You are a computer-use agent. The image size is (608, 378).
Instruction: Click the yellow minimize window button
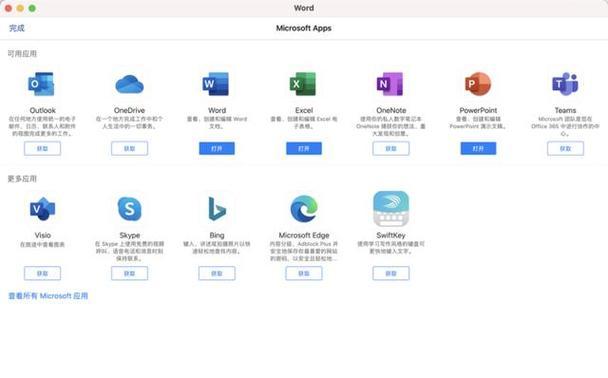point(20,8)
